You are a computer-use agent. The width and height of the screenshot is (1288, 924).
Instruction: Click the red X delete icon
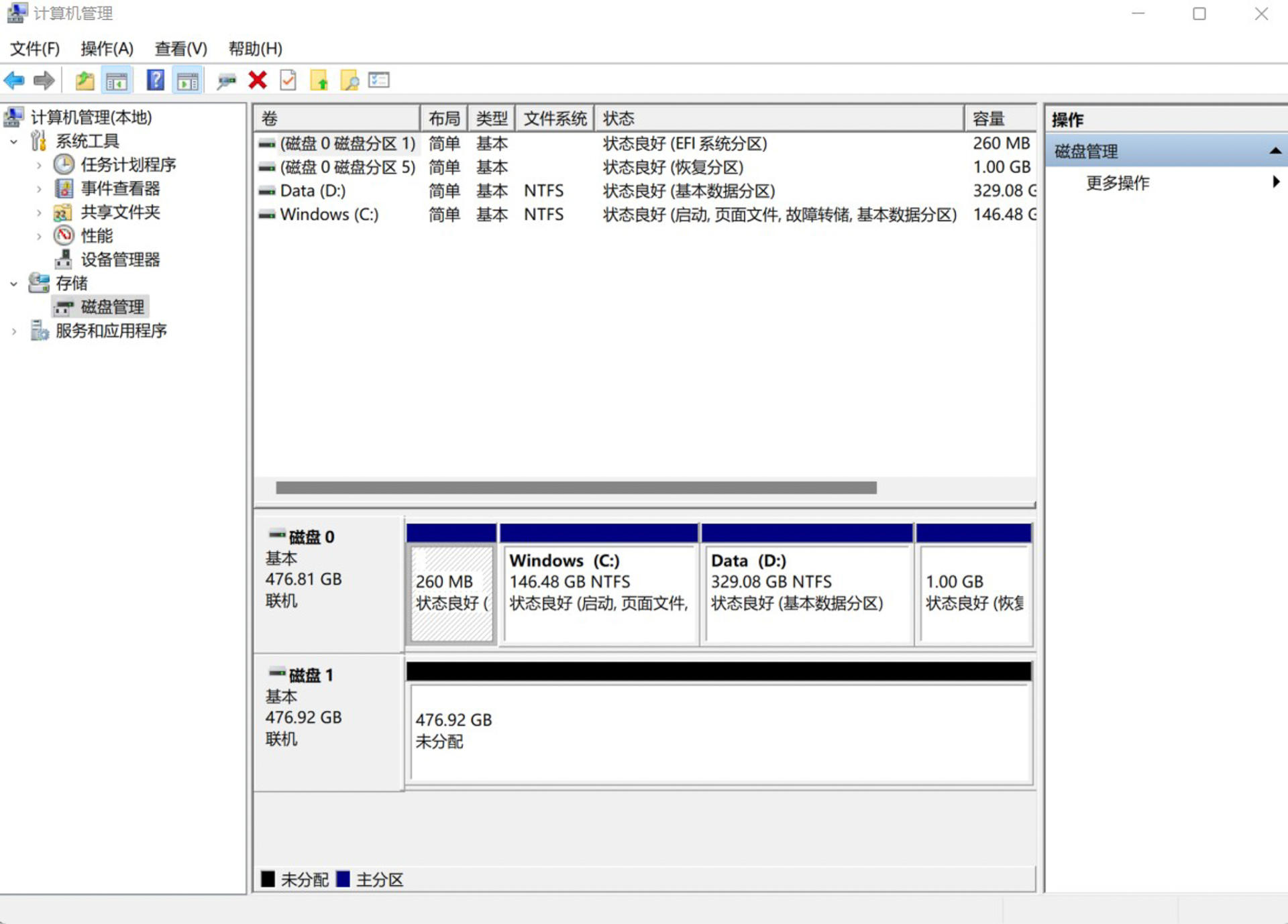click(x=258, y=80)
